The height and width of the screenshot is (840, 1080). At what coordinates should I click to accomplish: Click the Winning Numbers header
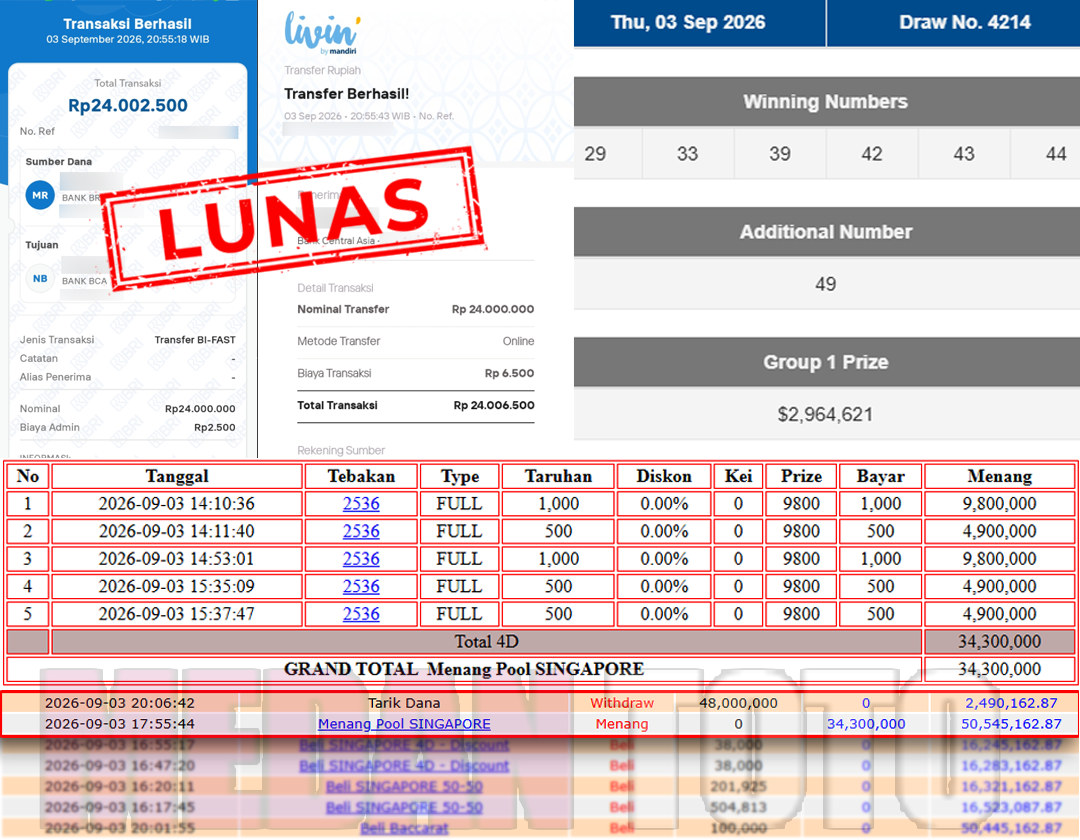tap(825, 101)
